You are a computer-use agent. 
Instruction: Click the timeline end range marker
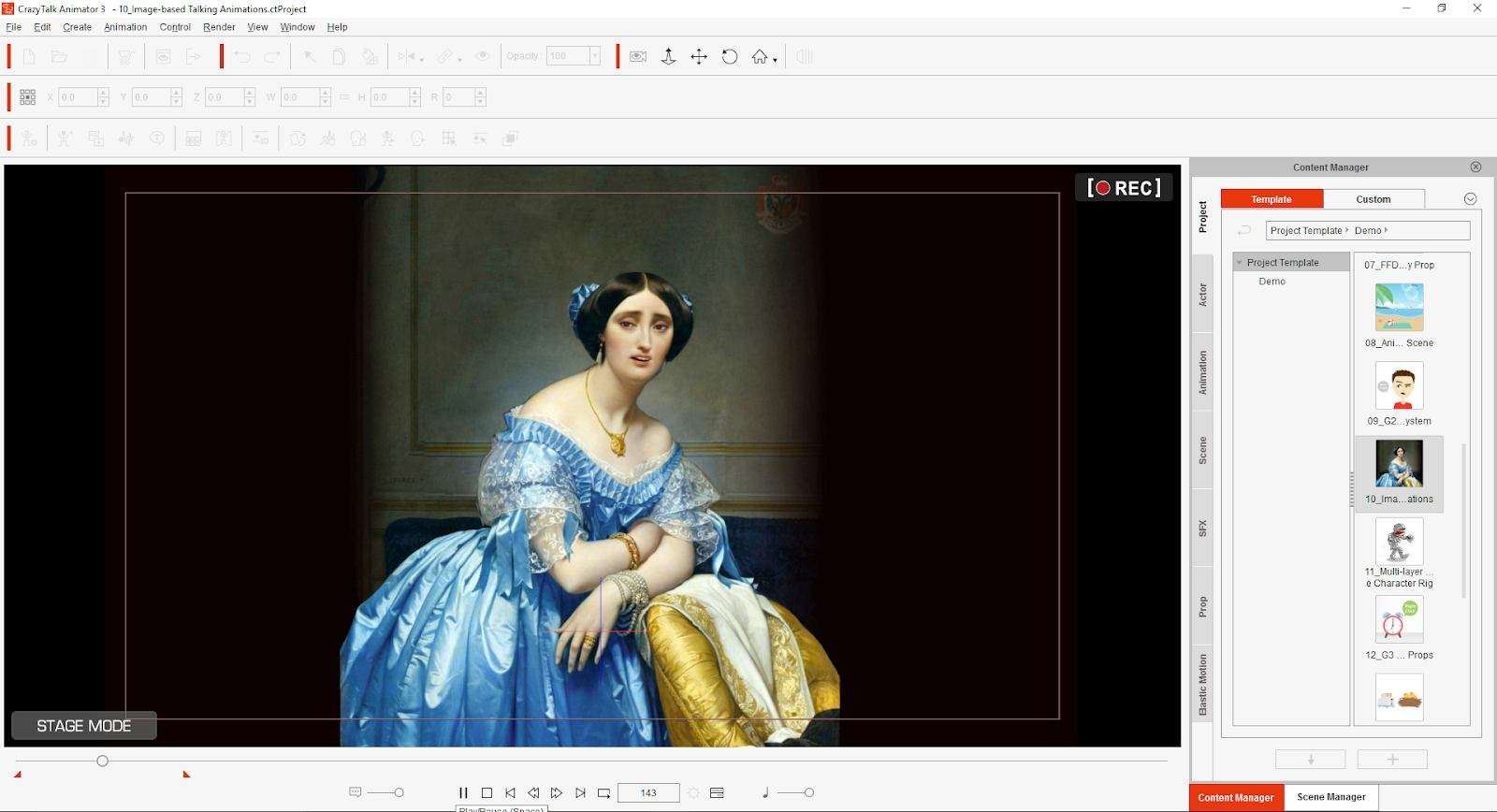point(187,775)
